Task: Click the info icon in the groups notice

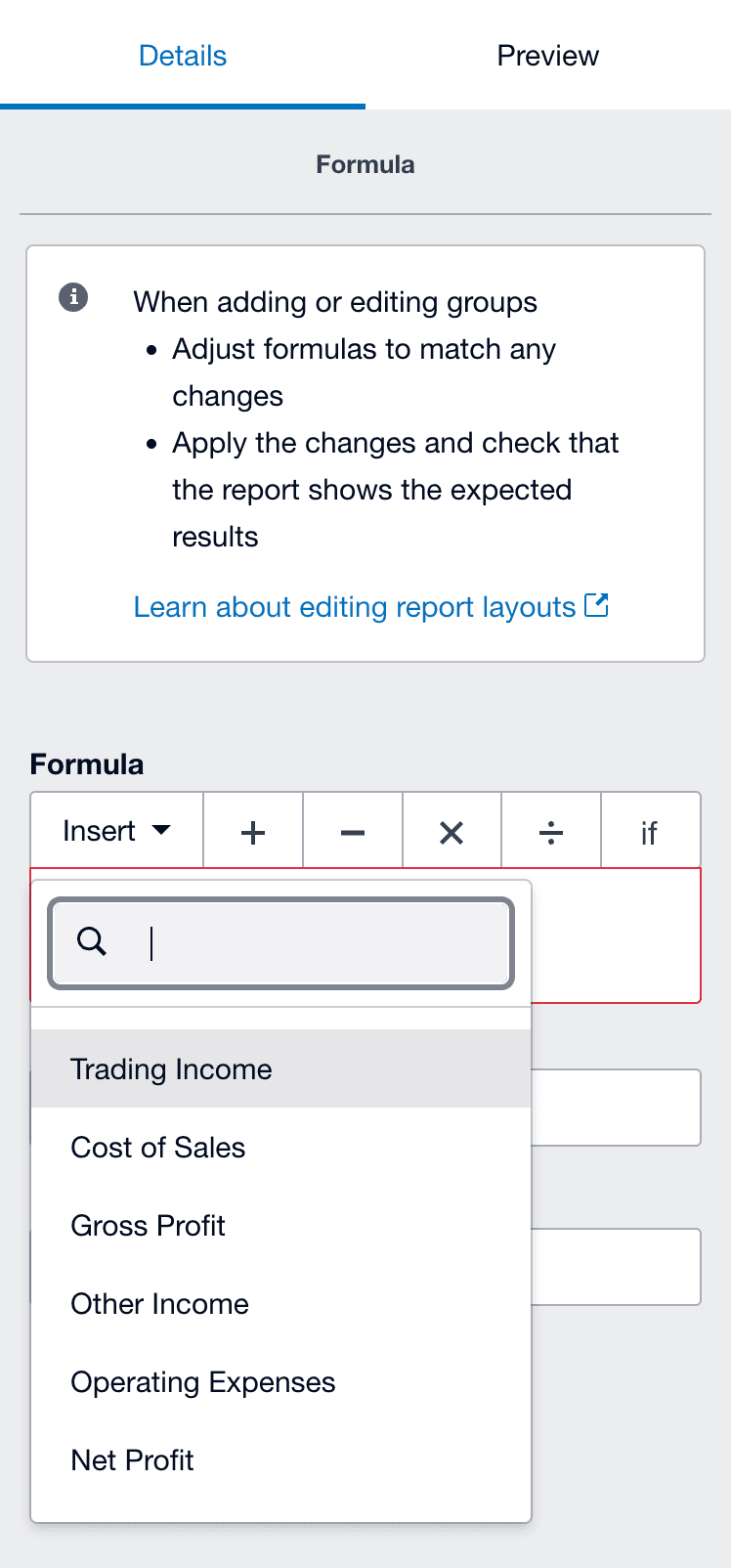Action: (x=72, y=298)
